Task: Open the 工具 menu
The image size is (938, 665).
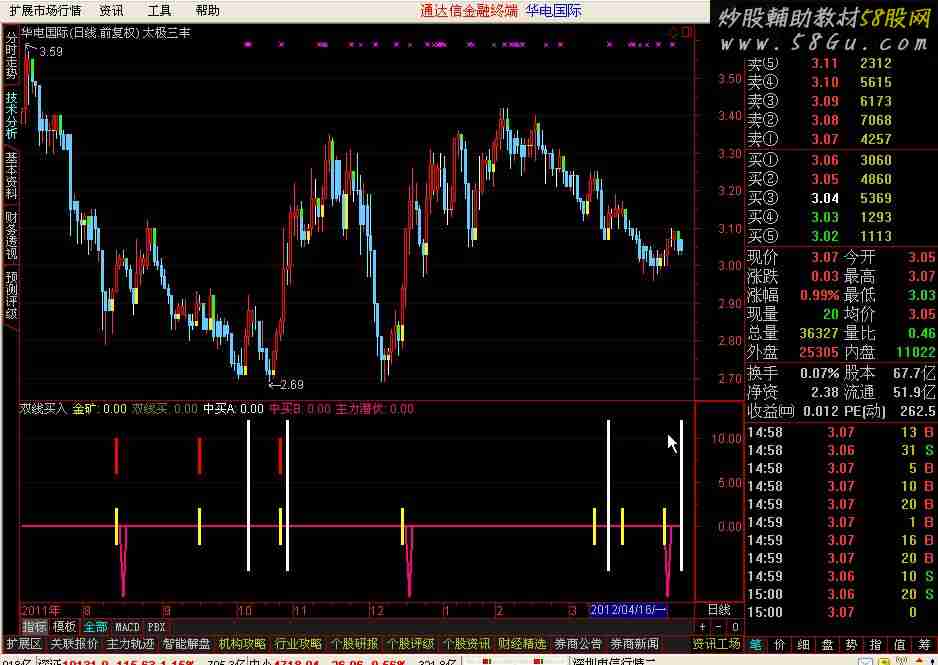Action: click(x=159, y=10)
